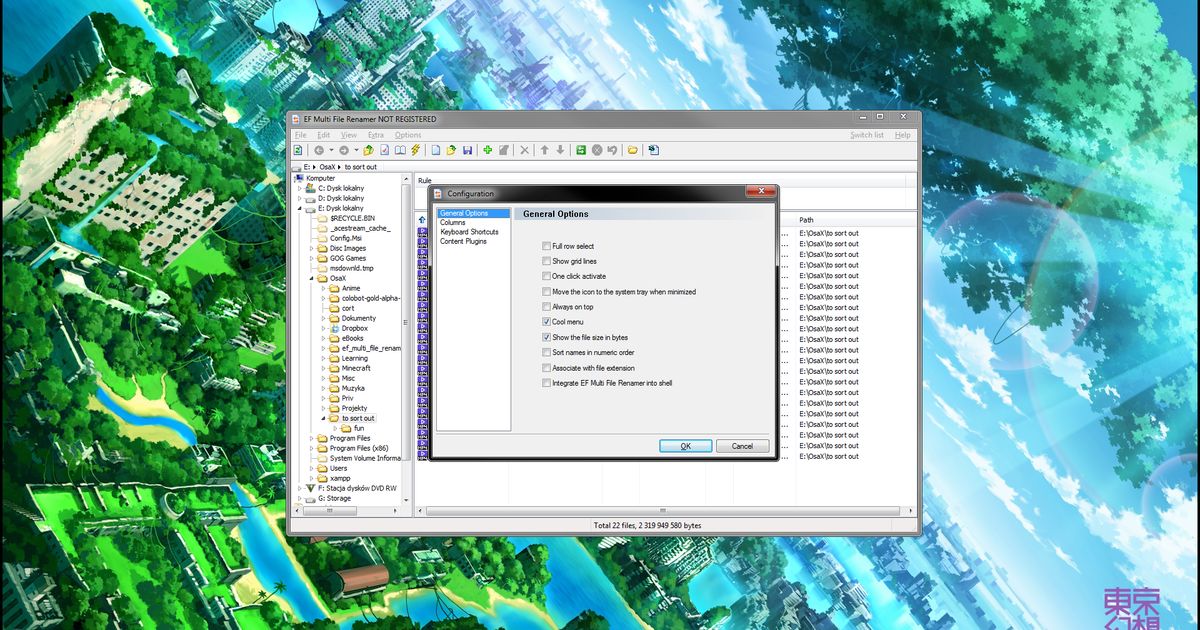Open the navigate Back dropdown arrow
The image size is (1200, 630).
pyautogui.click(x=329, y=149)
